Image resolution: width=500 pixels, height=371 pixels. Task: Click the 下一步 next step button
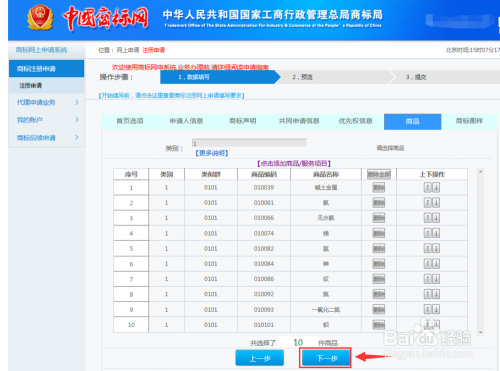(x=325, y=358)
